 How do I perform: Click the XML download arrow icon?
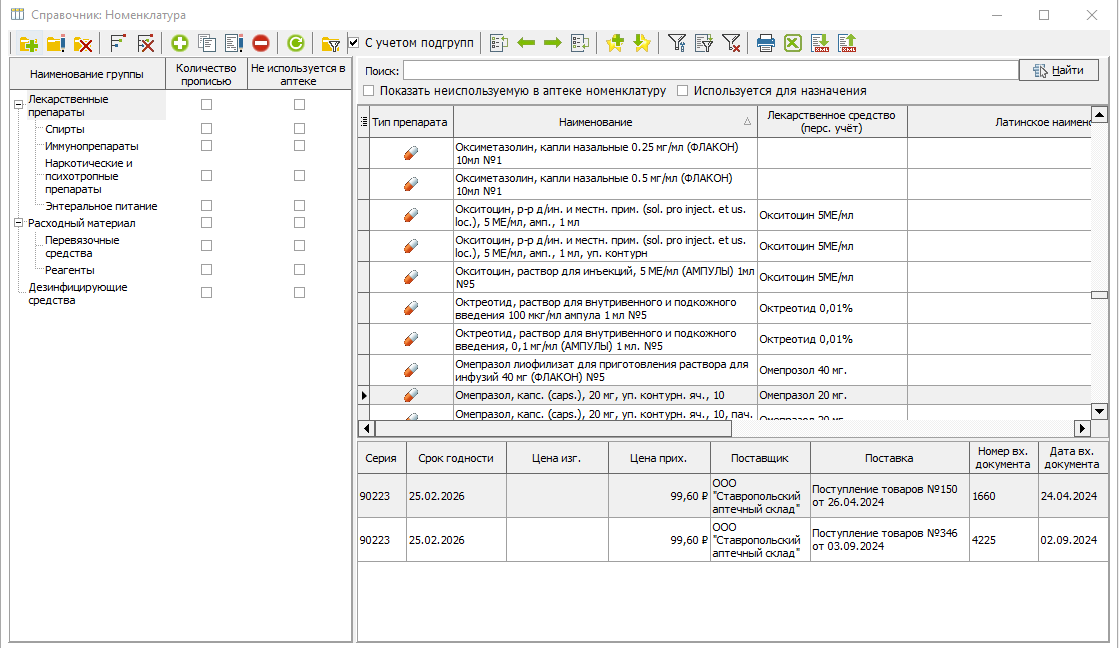820,44
